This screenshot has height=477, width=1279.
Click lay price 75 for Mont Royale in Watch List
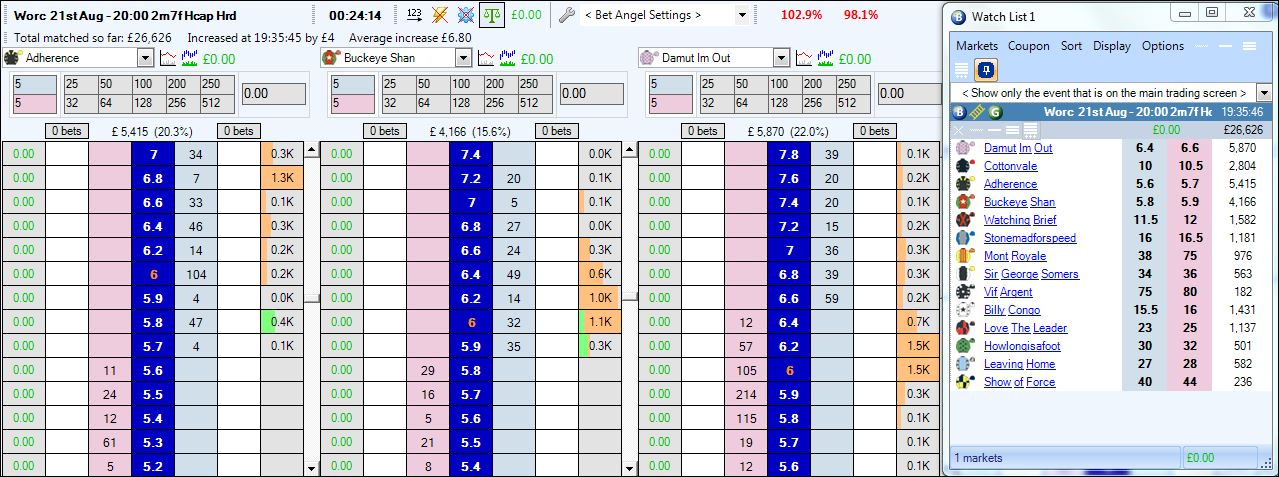[x=1191, y=256]
